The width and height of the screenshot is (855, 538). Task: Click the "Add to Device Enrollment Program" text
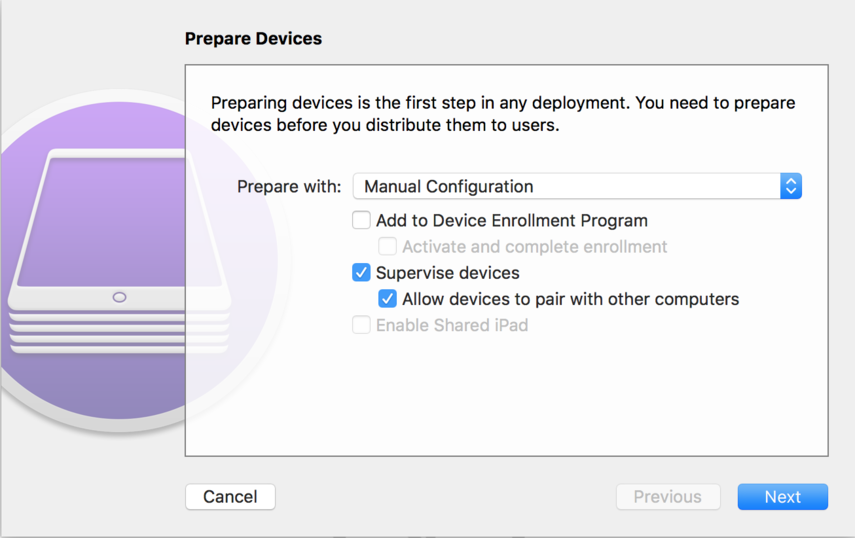pyautogui.click(x=511, y=221)
